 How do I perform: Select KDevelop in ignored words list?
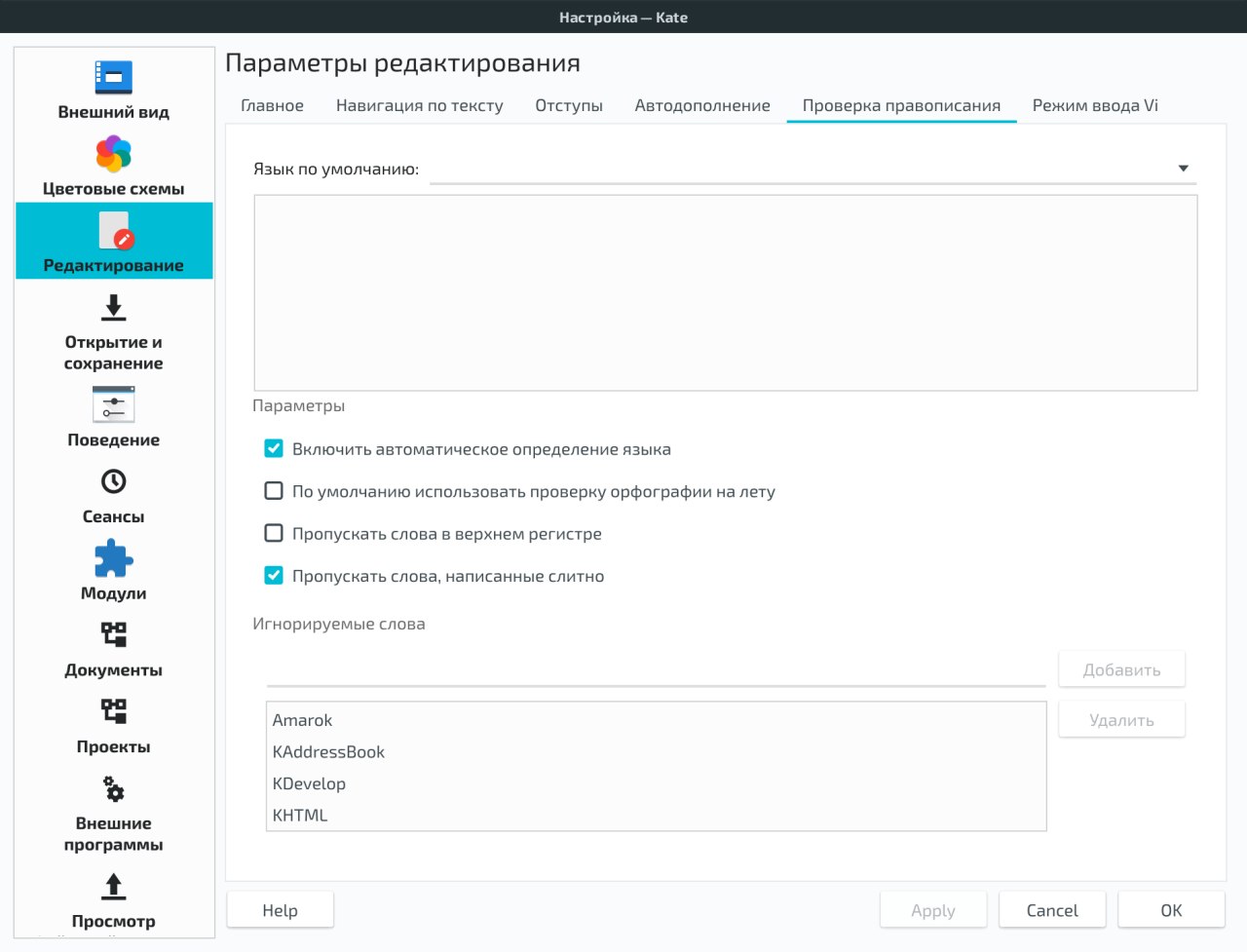(656, 783)
